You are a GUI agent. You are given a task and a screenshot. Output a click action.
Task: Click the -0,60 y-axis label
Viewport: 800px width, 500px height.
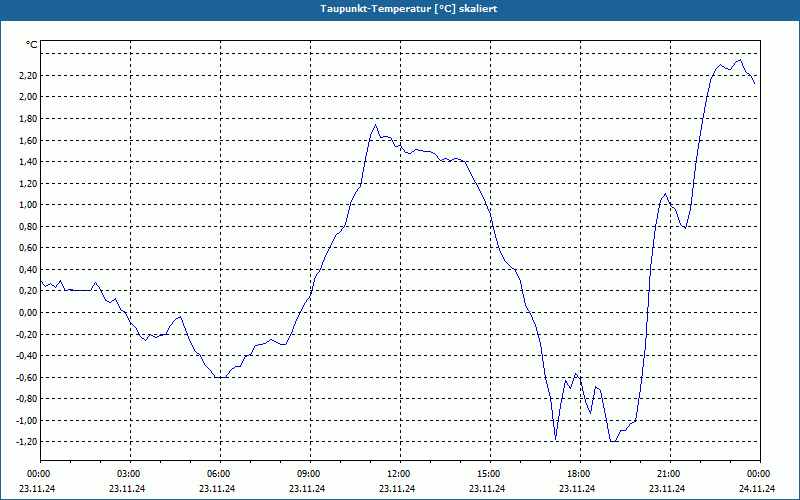[28, 378]
